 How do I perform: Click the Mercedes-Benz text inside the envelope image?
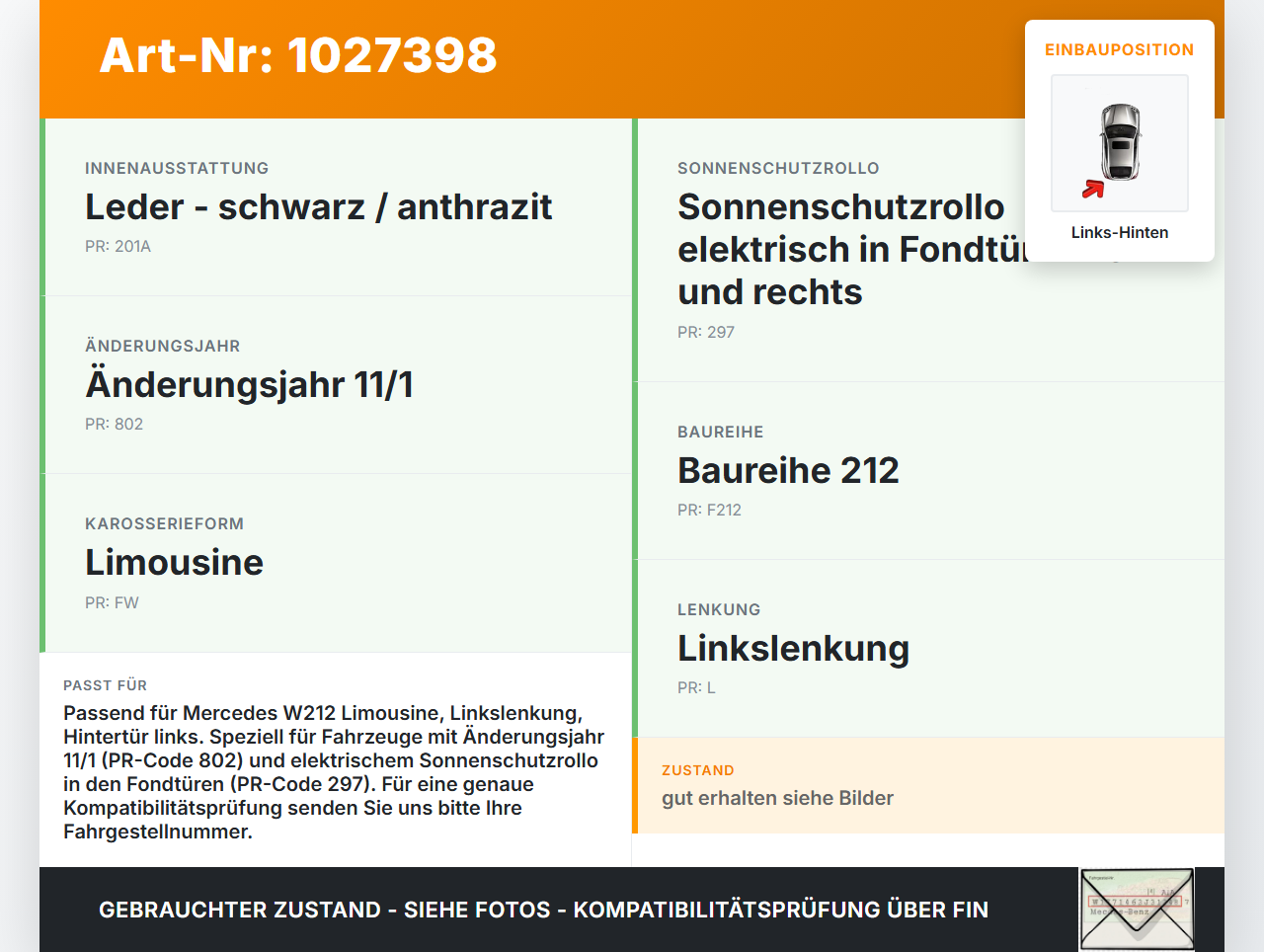click(1119, 911)
